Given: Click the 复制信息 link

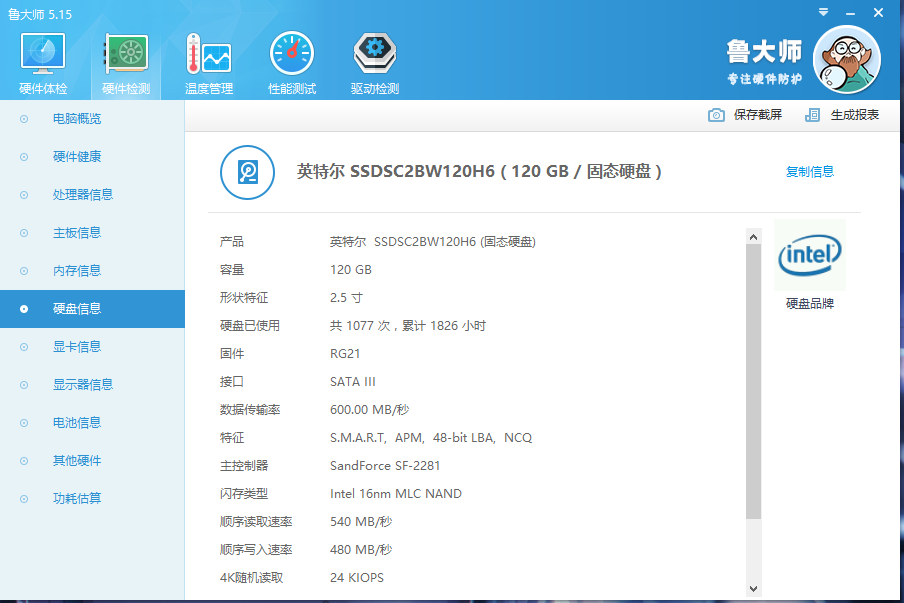Looking at the screenshot, I should point(809,172).
